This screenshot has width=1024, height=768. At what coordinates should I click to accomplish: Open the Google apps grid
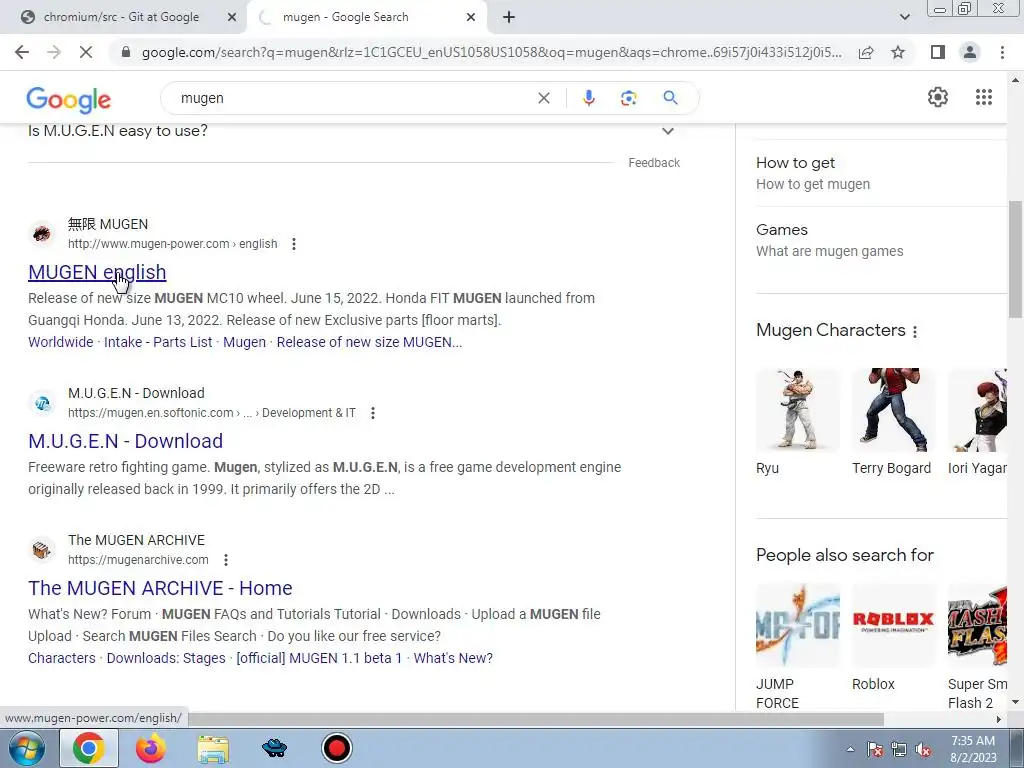pyautogui.click(x=984, y=97)
